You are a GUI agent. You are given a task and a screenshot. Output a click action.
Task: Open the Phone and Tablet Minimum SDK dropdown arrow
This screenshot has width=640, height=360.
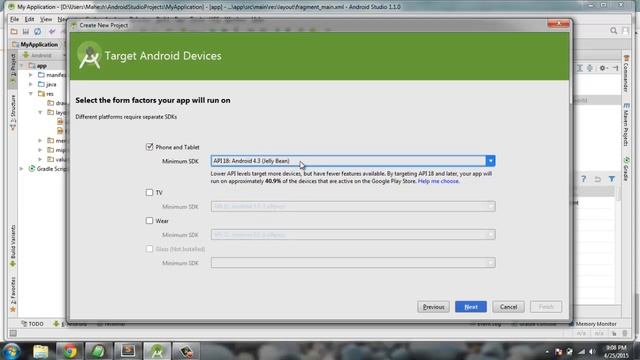click(x=490, y=161)
